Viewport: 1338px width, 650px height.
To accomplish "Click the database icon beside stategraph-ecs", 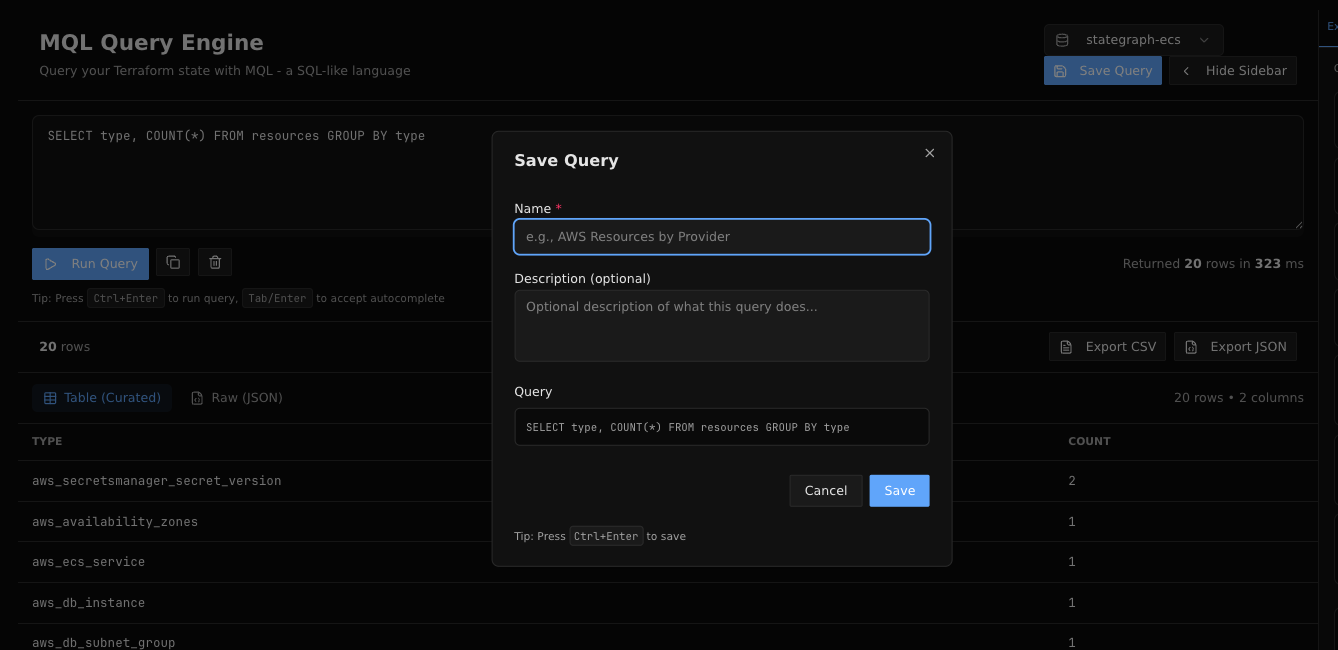I will point(1063,40).
